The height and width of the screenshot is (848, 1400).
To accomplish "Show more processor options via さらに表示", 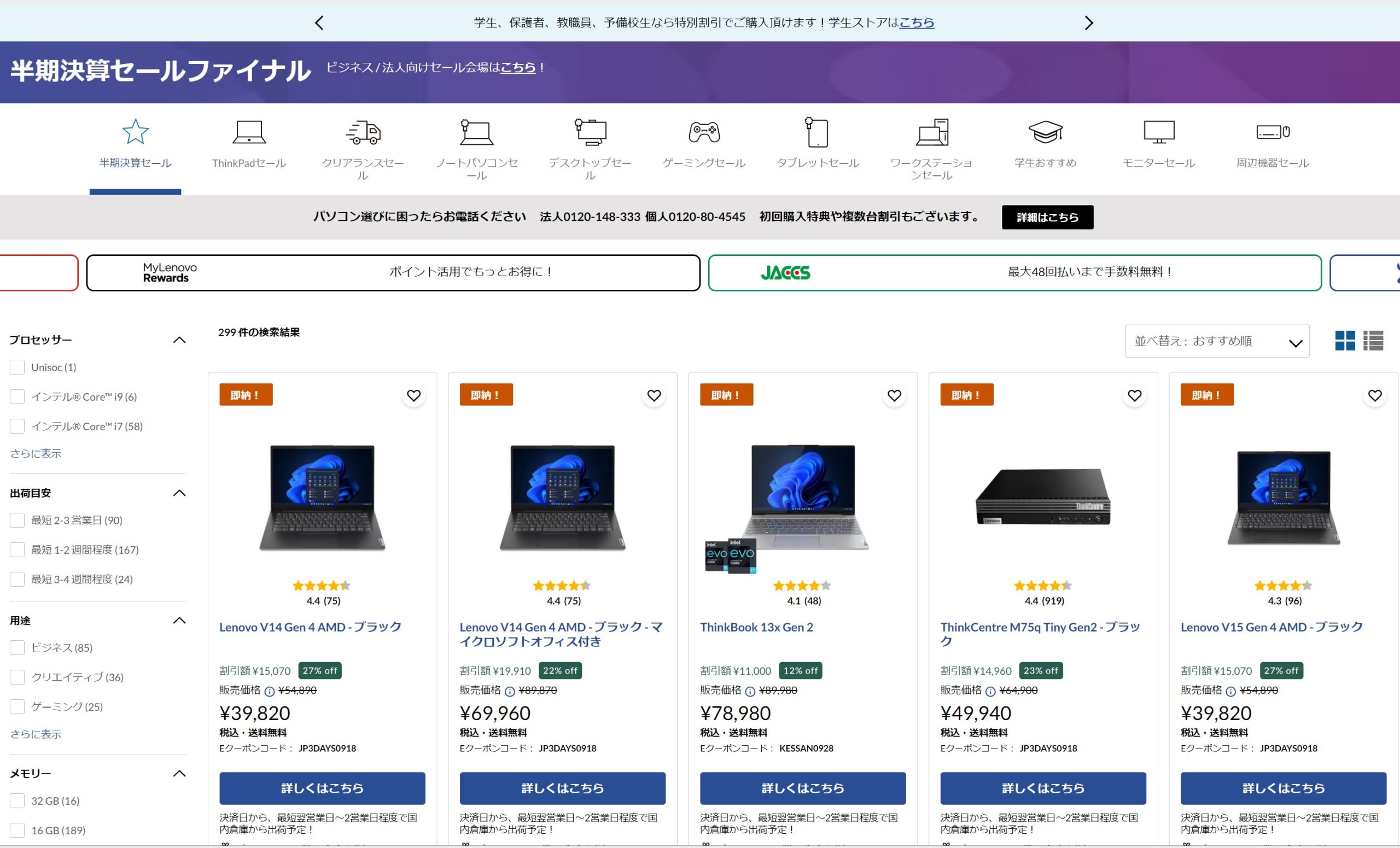I will point(36,453).
